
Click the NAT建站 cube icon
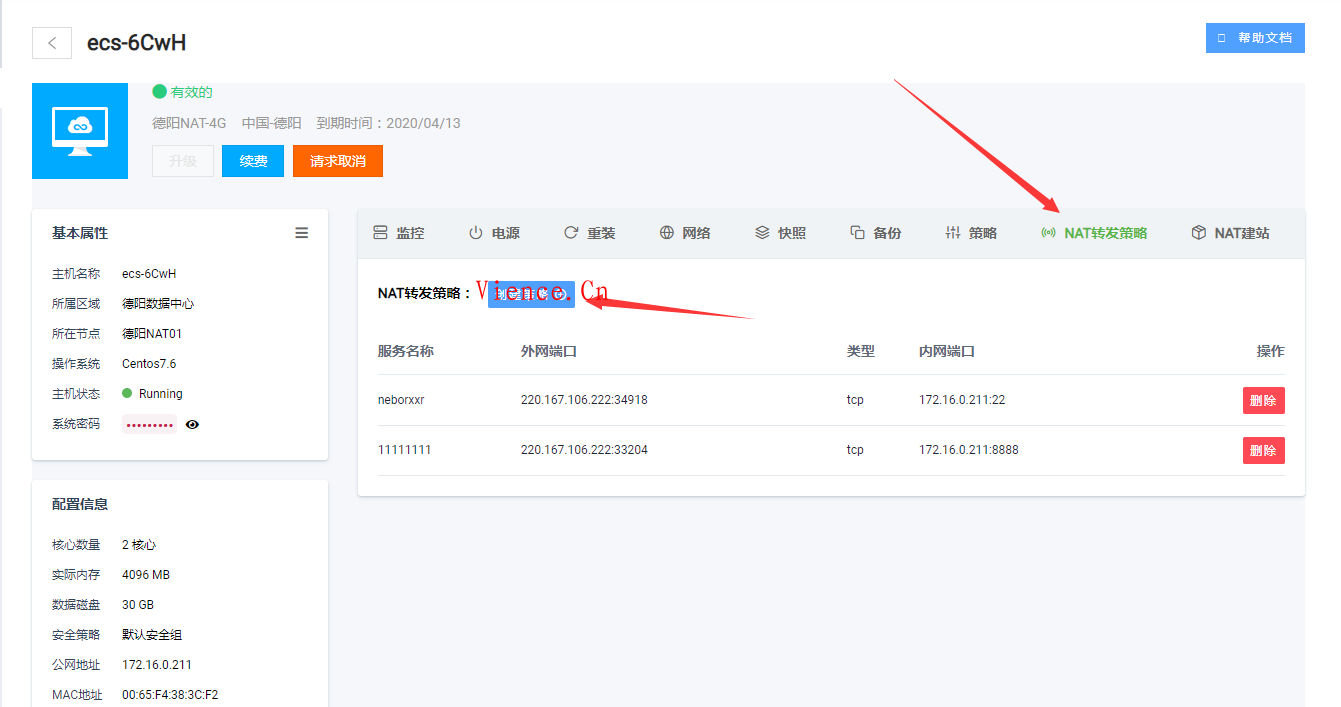point(1198,233)
